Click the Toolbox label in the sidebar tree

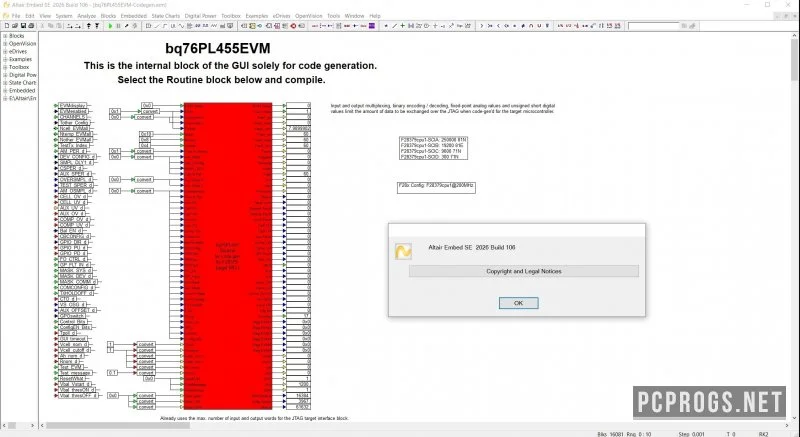(19, 67)
